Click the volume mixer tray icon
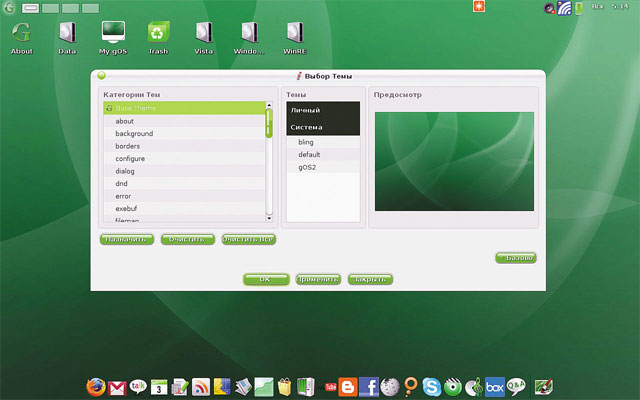 [x=549, y=8]
